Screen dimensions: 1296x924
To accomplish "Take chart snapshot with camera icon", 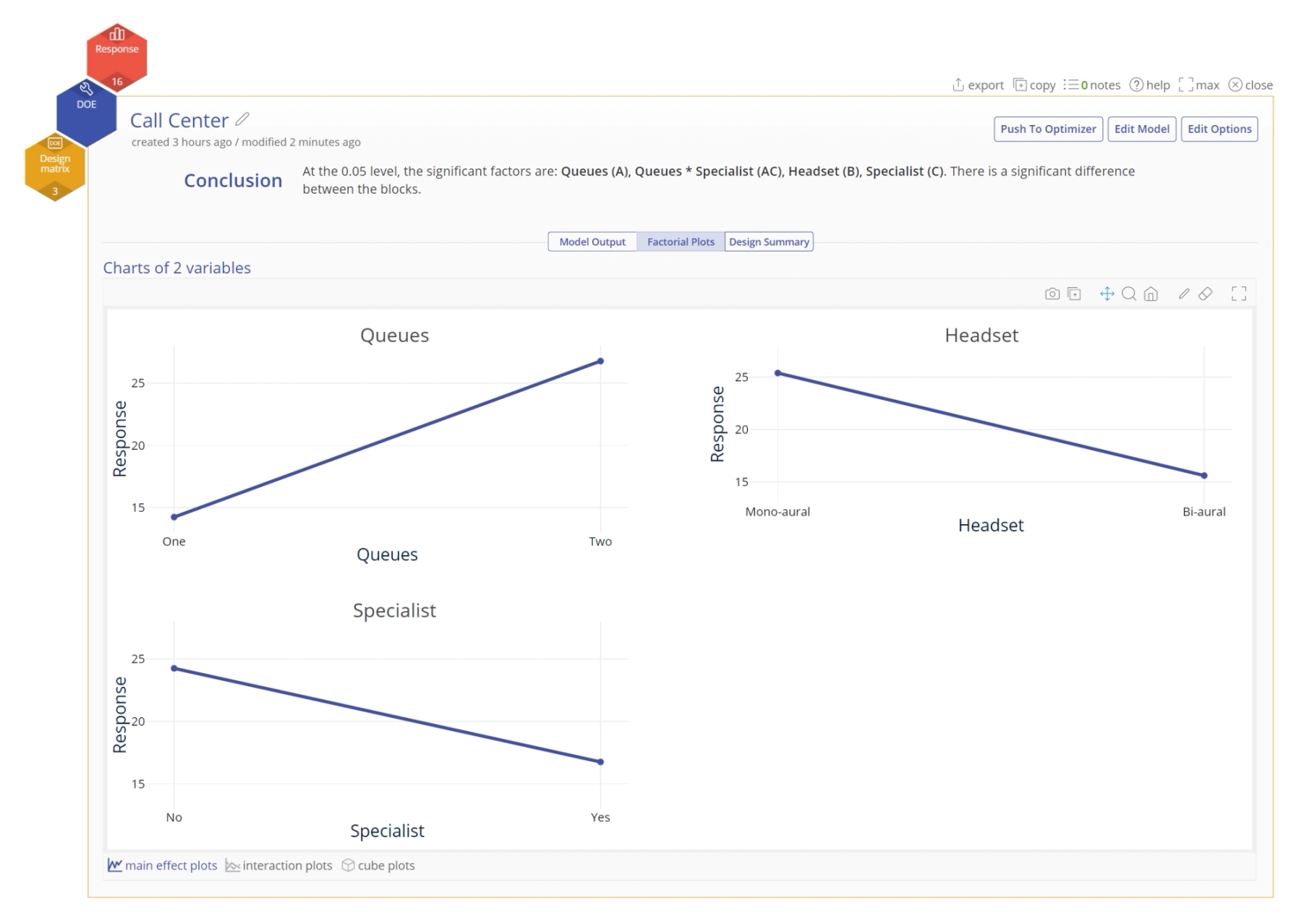I will point(1052,294).
